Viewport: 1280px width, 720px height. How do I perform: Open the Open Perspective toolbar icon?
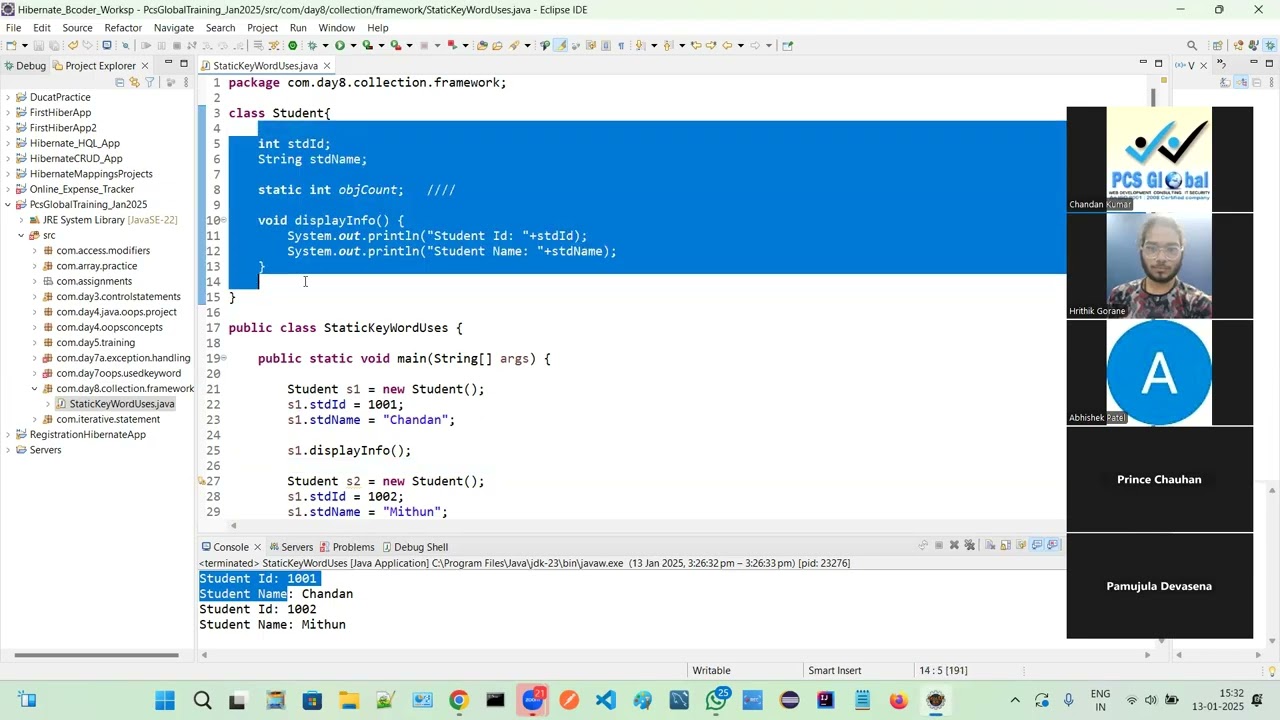[1217, 45]
